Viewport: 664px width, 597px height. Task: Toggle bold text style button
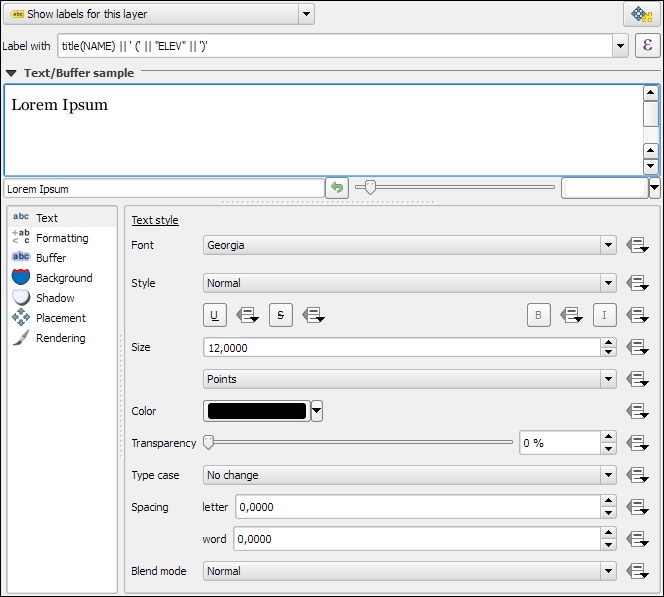[539, 315]
